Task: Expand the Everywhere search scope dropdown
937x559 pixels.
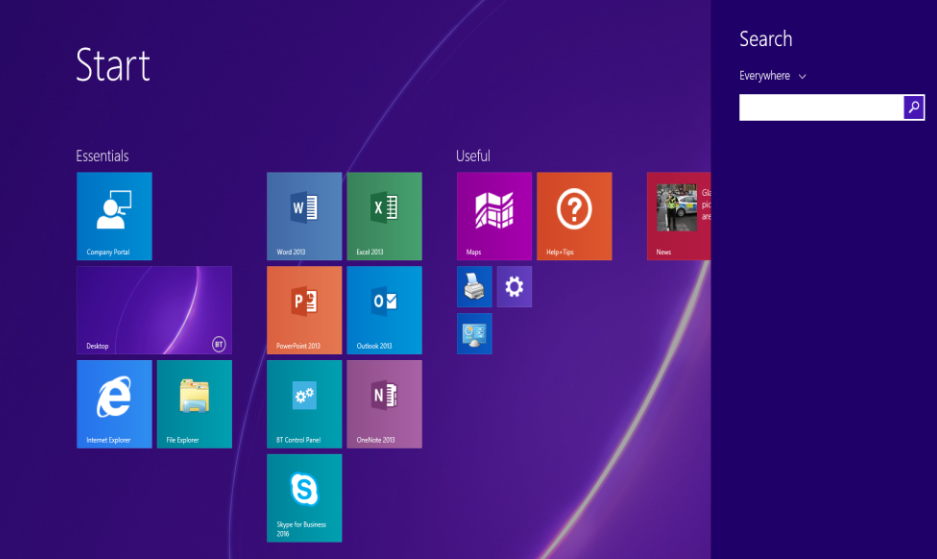Action: [x=772, y=76]
